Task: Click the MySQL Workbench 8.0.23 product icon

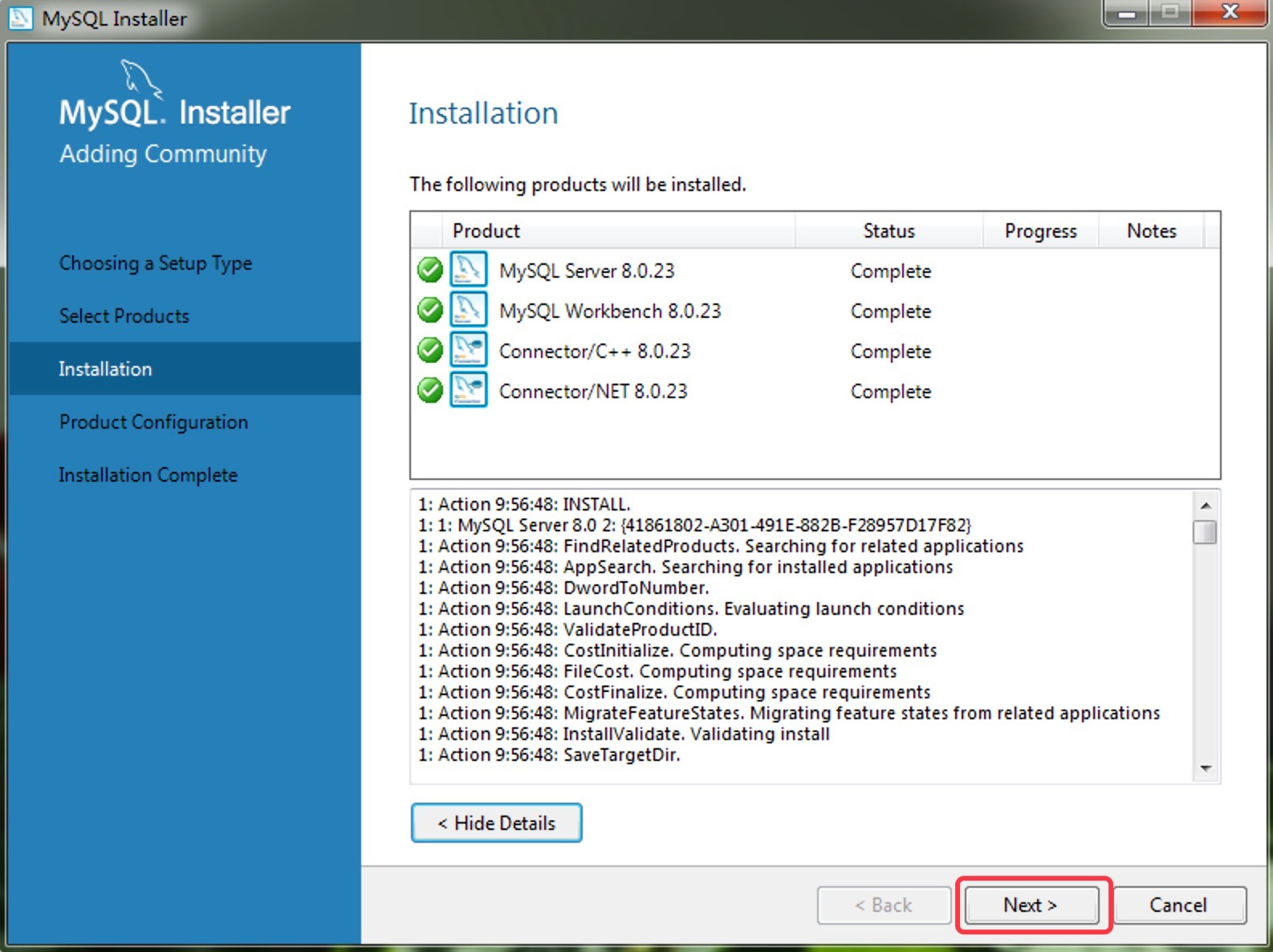Action: tap(468, 310)
